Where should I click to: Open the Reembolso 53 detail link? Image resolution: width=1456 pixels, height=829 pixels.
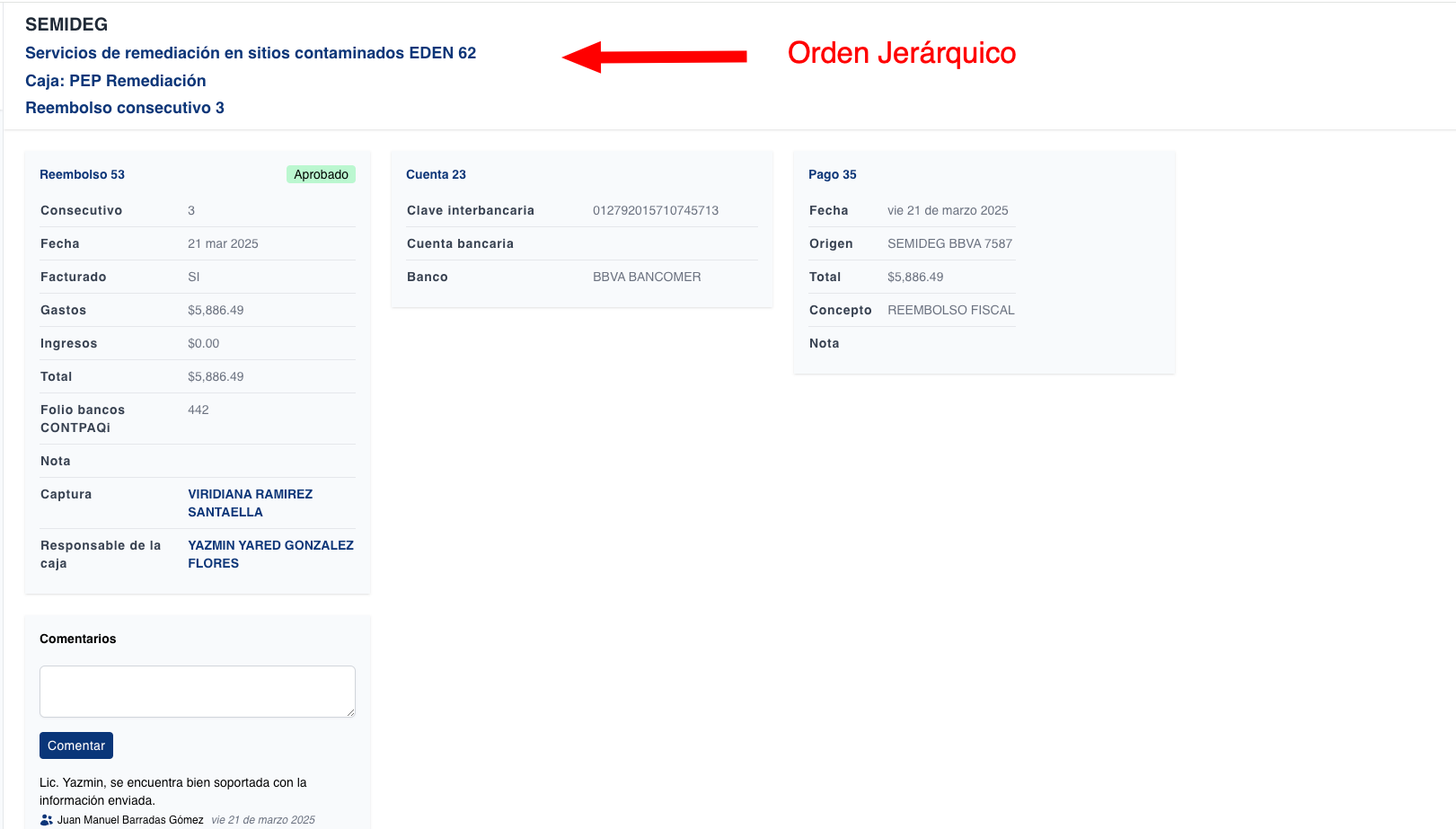point(82,174)
